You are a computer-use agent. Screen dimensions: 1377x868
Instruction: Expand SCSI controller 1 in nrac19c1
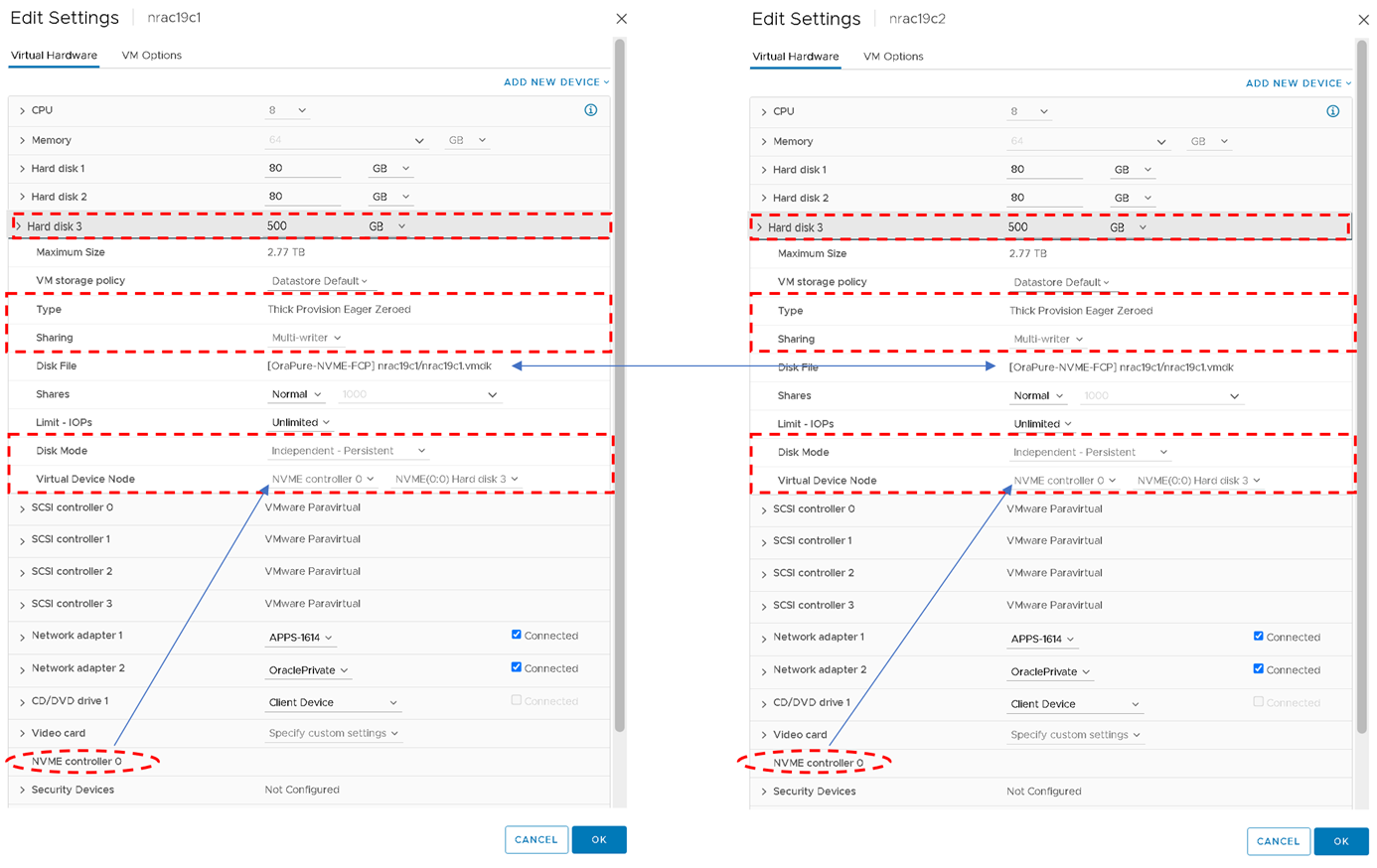coord(22,540)
